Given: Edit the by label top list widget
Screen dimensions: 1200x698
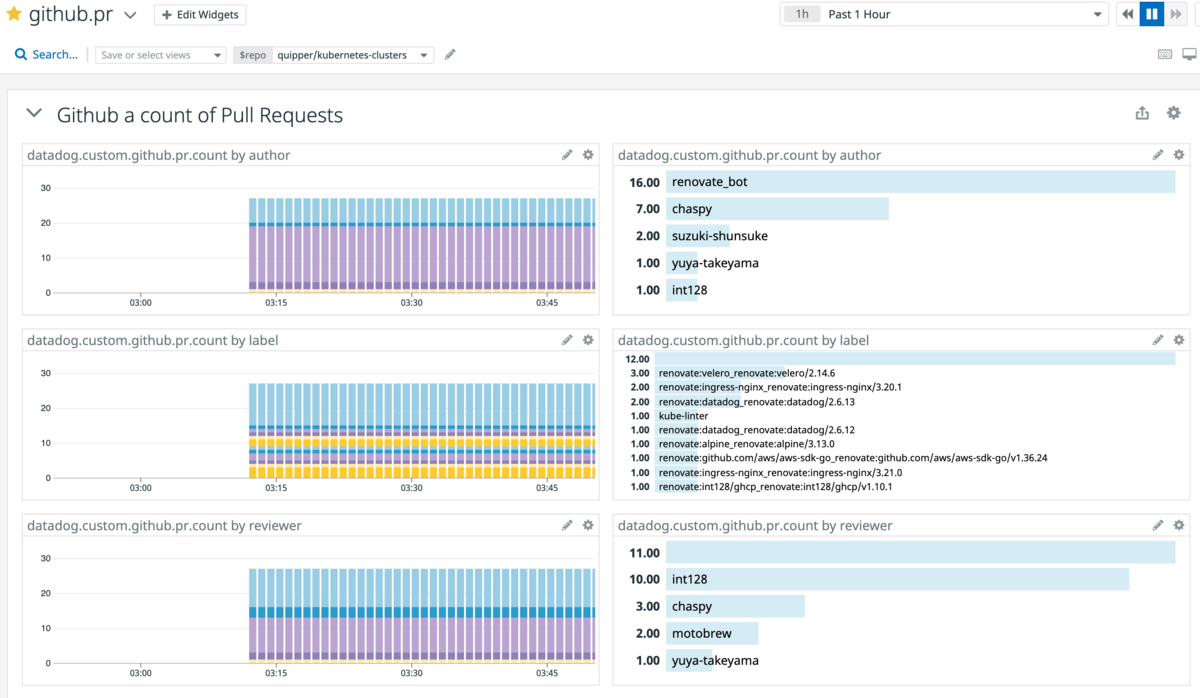Looking at the screenshot, I should (x=1158, y=340).
